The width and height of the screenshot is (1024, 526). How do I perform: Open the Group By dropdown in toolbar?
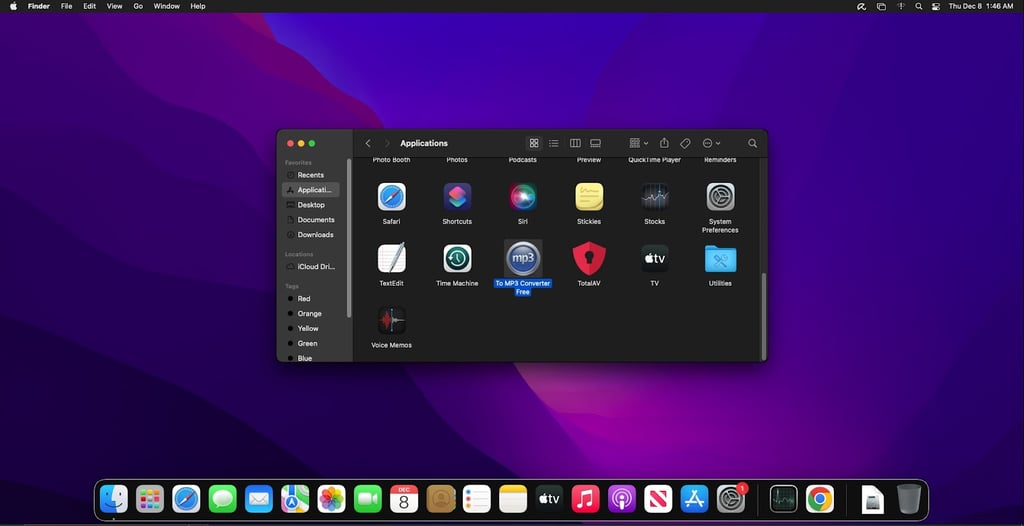pos(638,143)
